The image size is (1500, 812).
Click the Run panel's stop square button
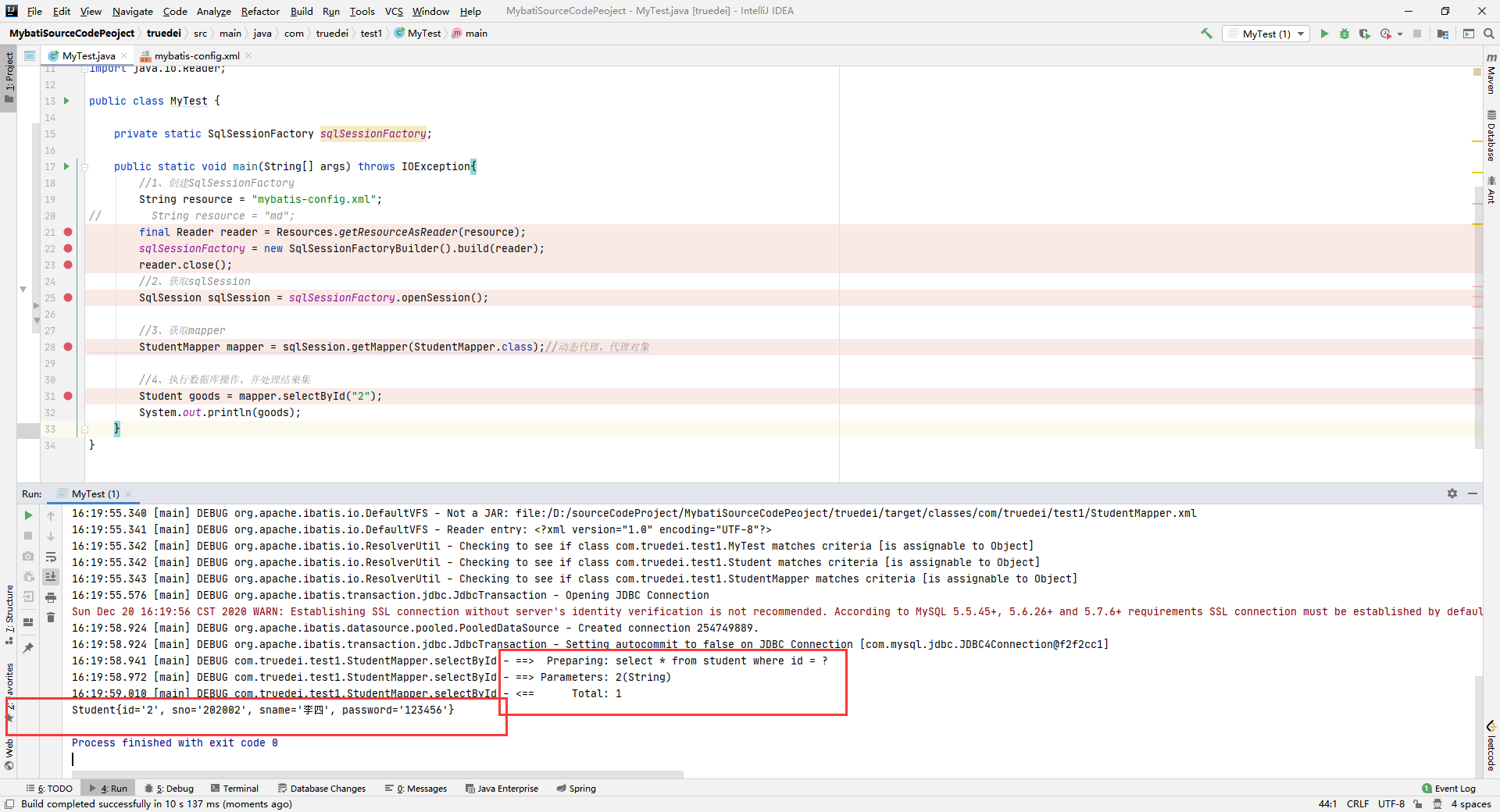[x=28, y=536]
